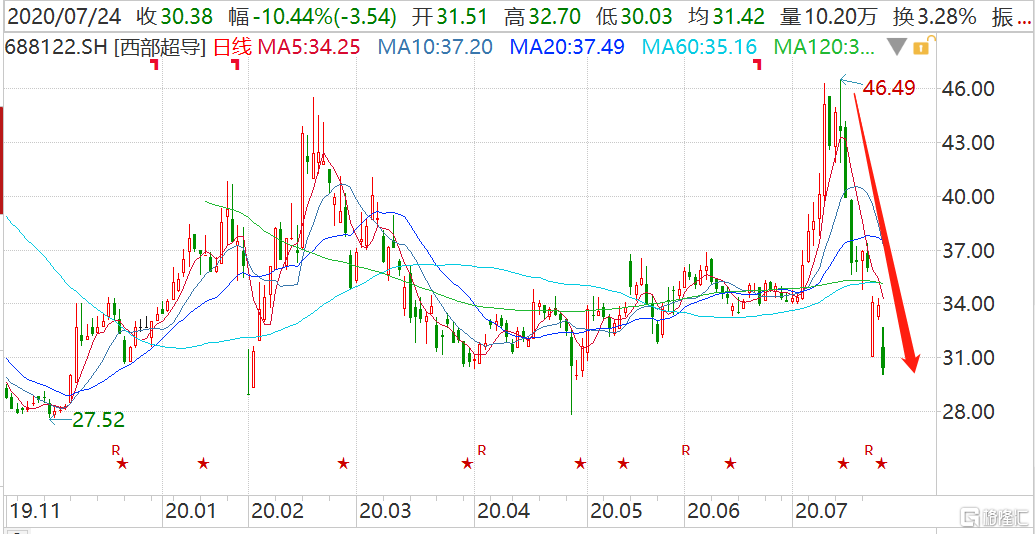Click the 43.00 price axis label
1035x534 pixels.
click(x=966, y=143)
